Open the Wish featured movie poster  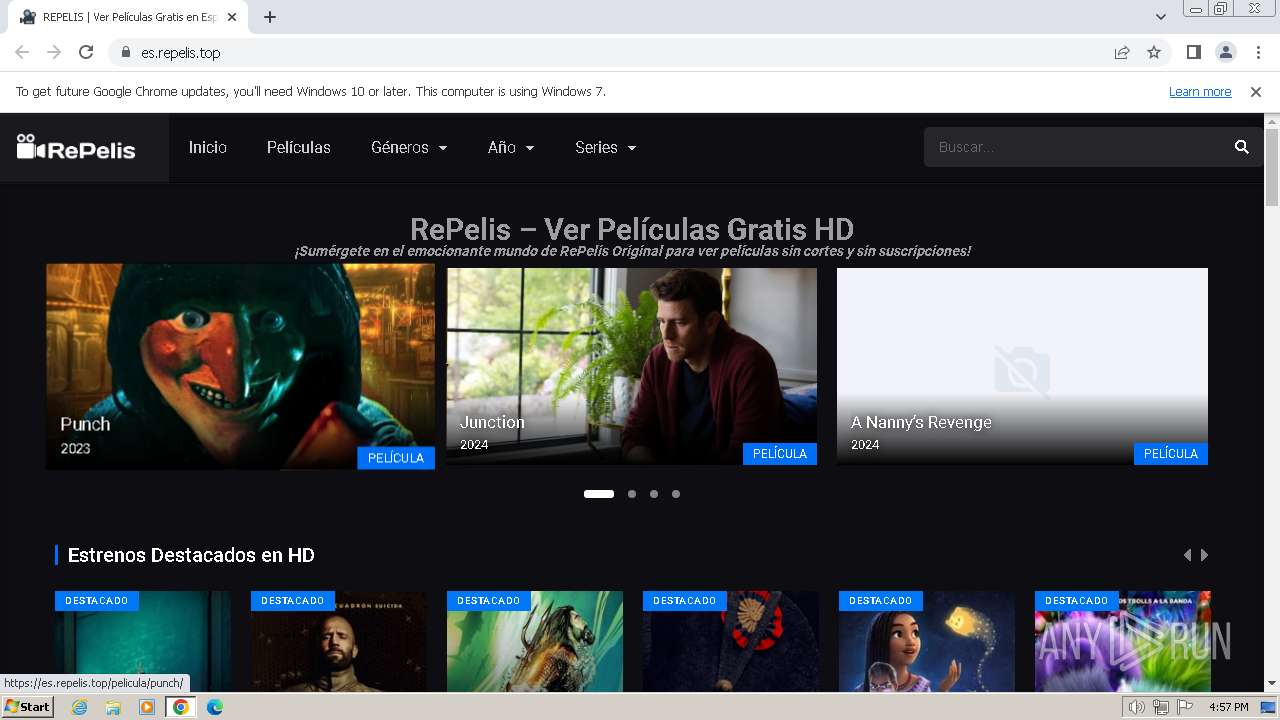(927, 641)
